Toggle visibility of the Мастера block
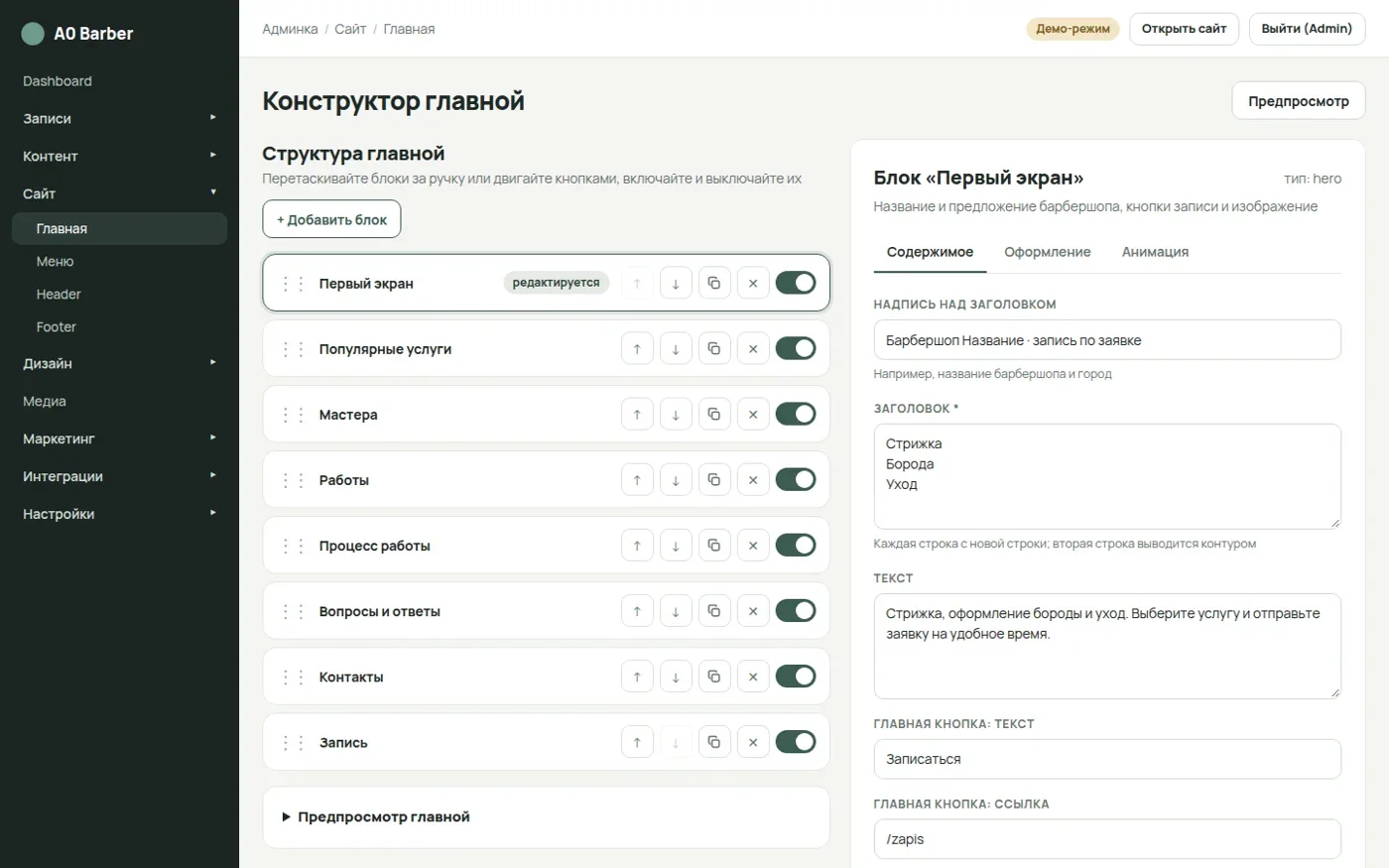The height and width of the screenshot is (868, 1389). (796, 414)
